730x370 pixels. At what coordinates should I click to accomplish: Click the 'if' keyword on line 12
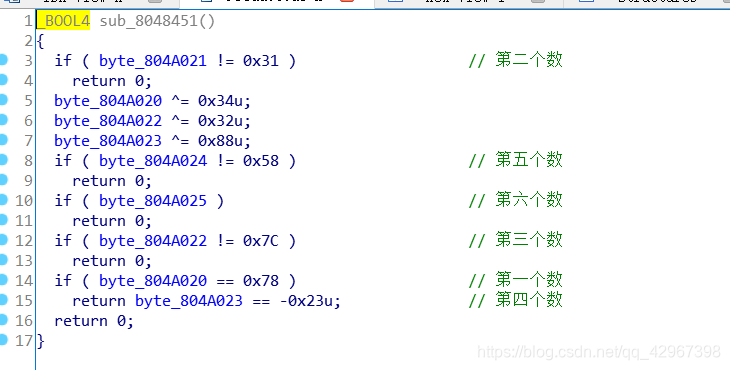pyautogui.click(x=63, y=241)
